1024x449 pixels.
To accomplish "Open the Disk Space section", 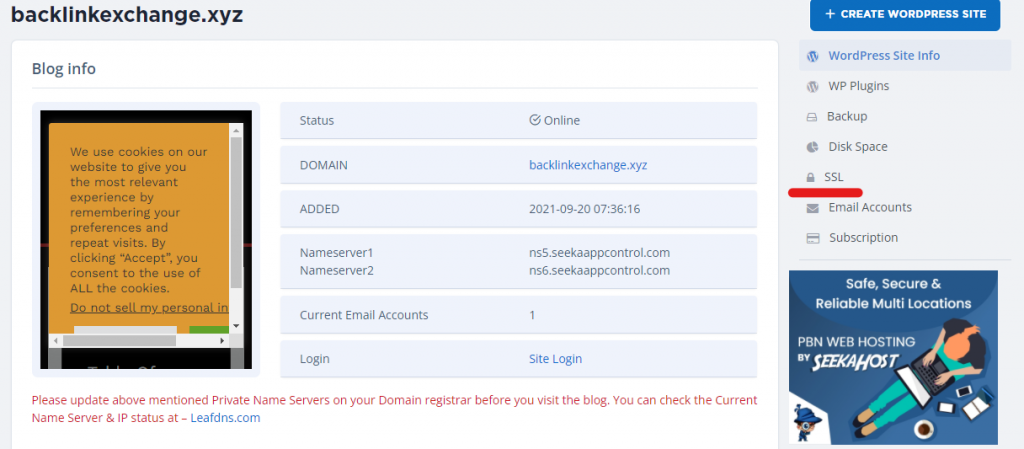I will click(x=857, y=147).
